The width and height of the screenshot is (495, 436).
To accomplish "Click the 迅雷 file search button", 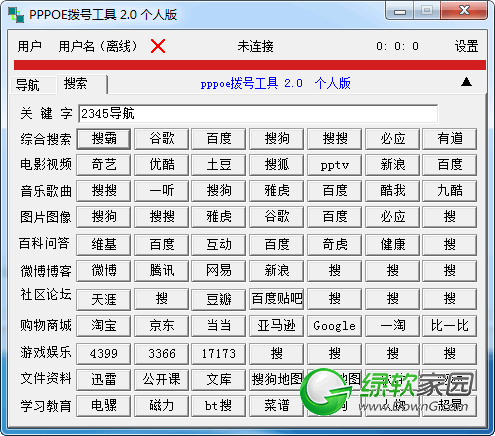I will click(104, 380).
